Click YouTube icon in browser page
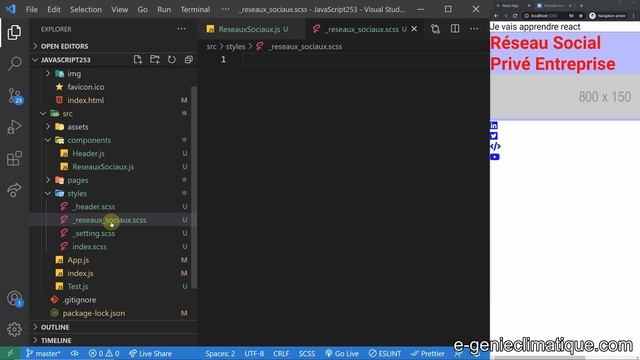 point(495,157)
